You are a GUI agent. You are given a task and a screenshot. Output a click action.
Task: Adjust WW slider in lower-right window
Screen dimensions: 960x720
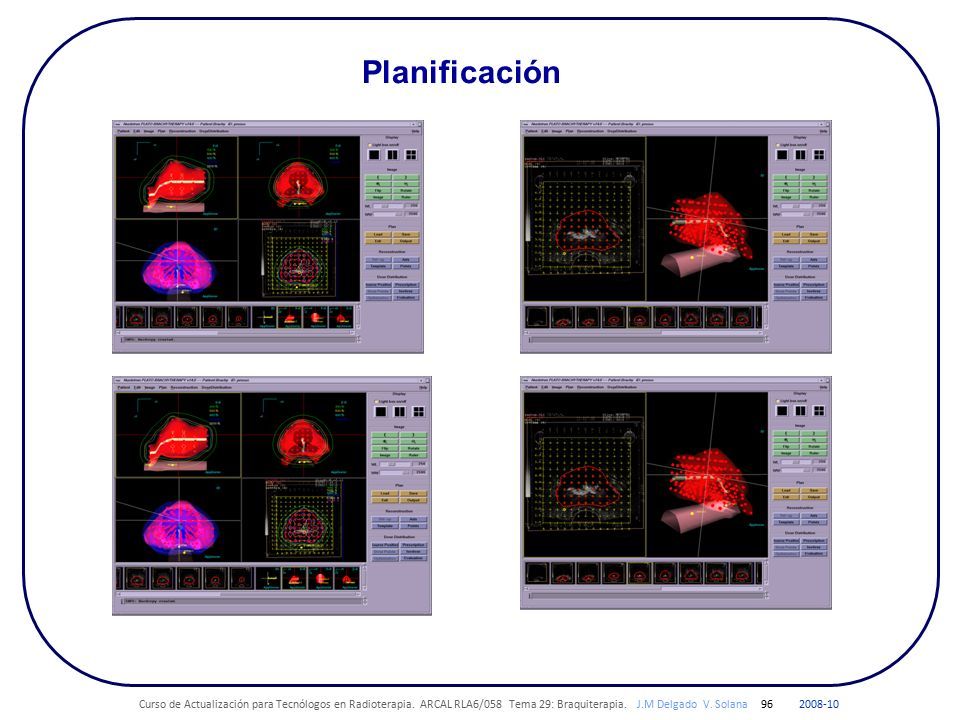click(x=796, y=470)
